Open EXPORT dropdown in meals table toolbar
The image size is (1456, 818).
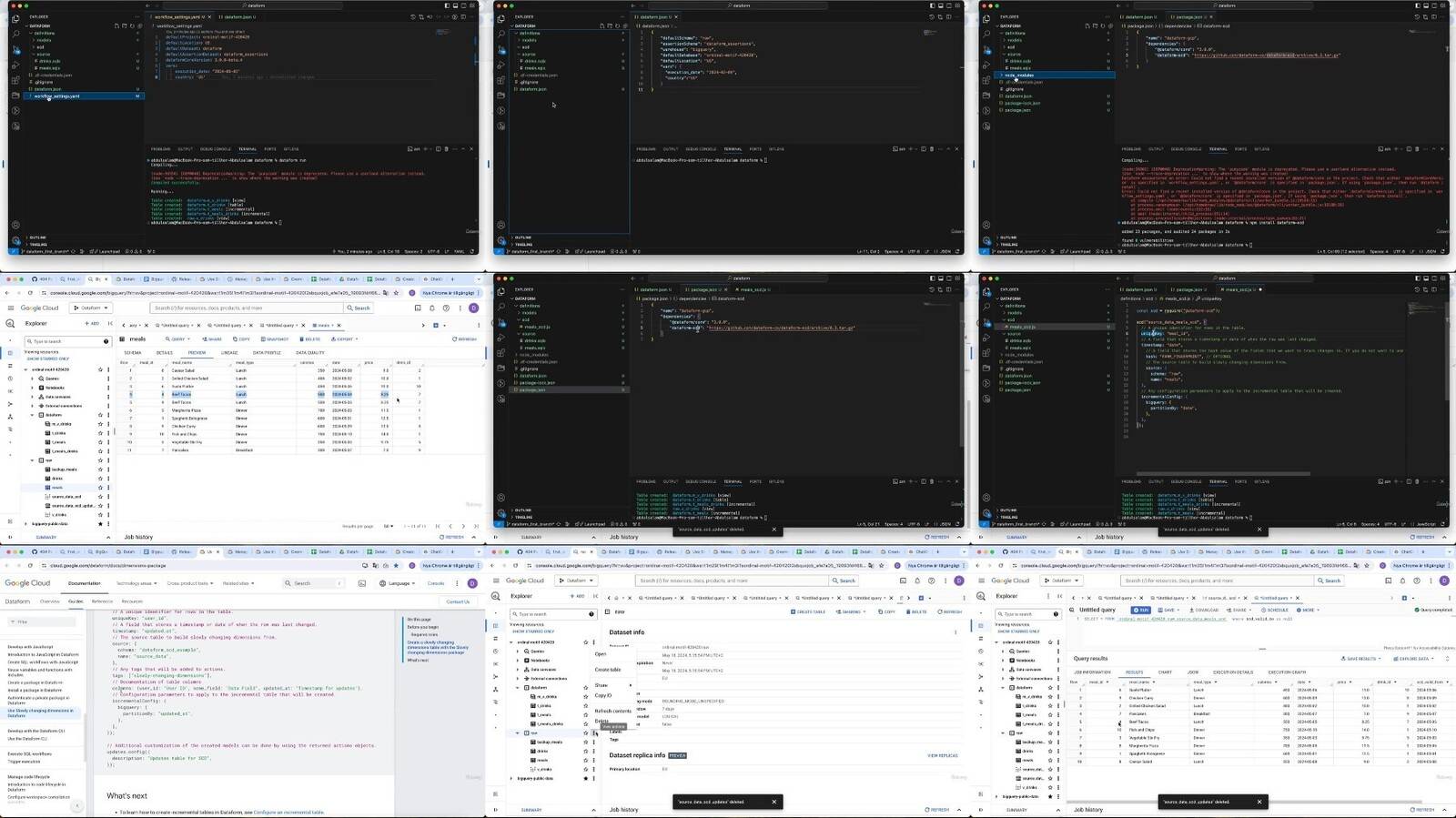(x=344, y=338)
